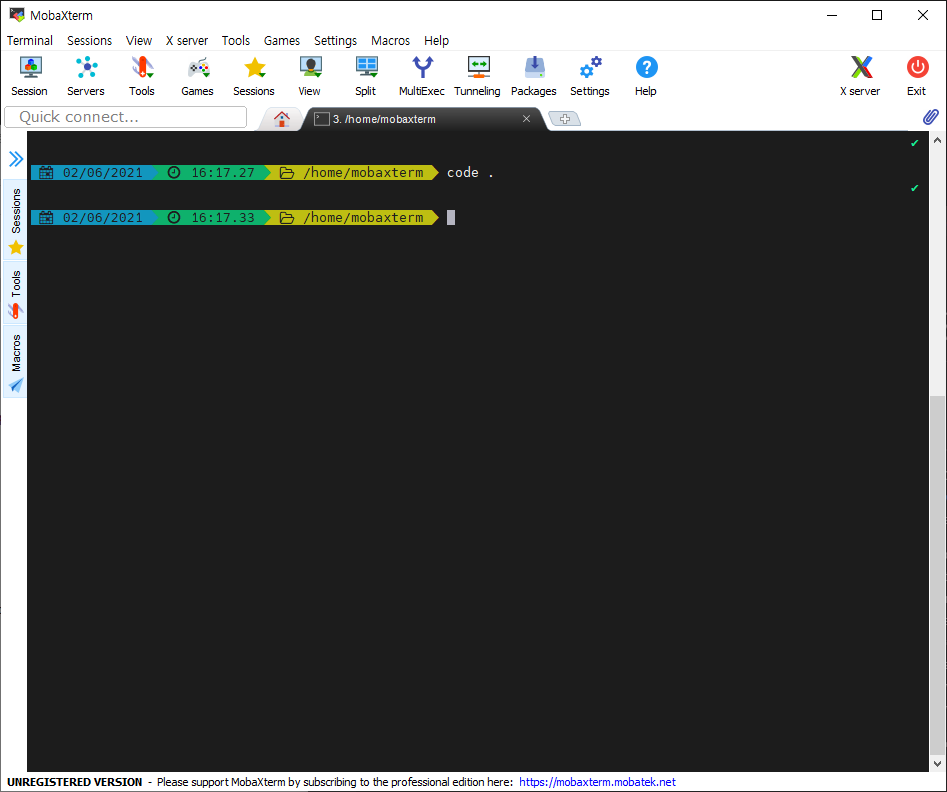947x792 pixels.
Task: Click the terminal scrollbar down arrow
Action: coord(937,764)
